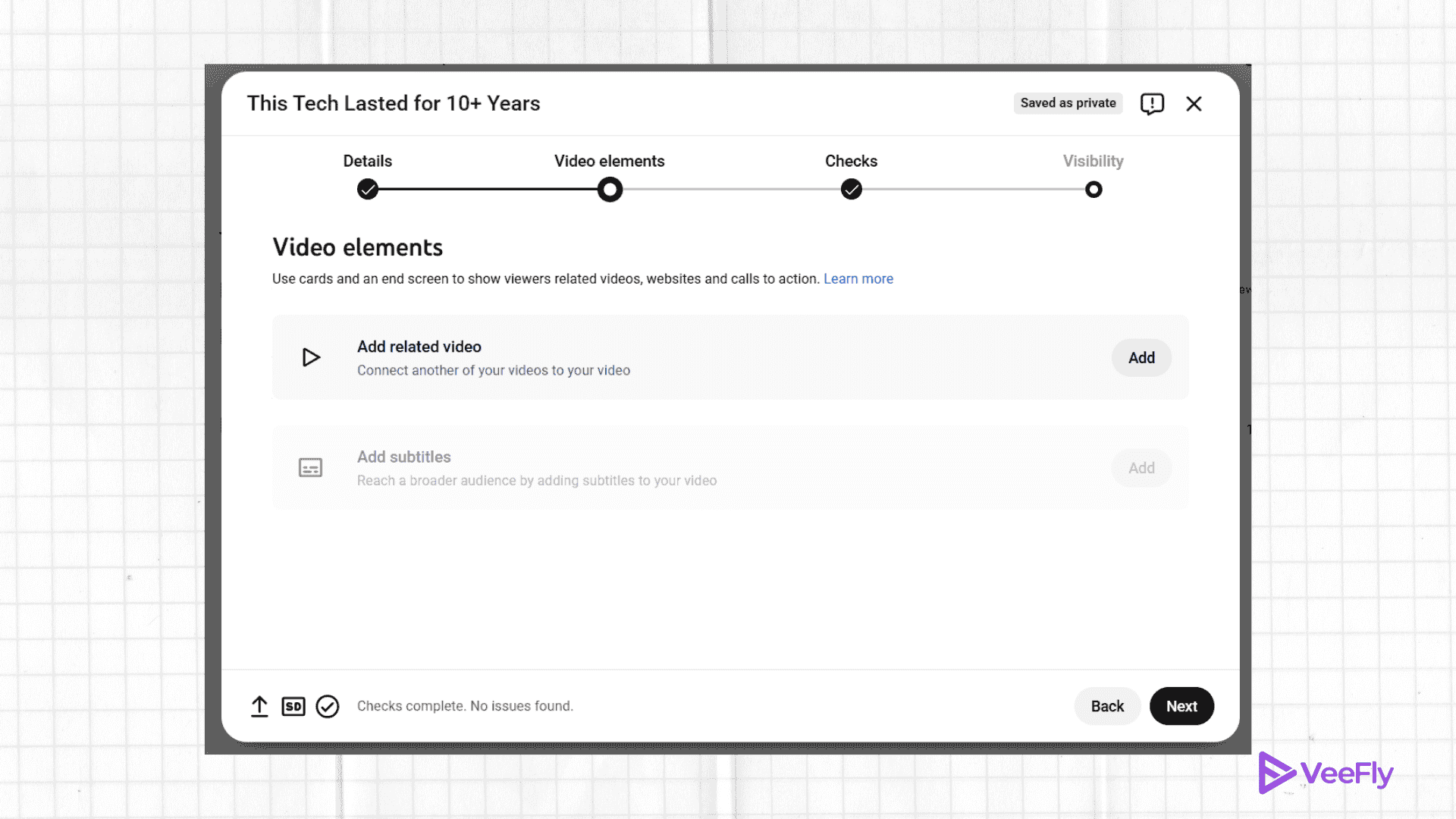The width and height of the screenshot is (1456, 819).
Task: Click the checks complete checkmark icon
Action: [328, 706]
